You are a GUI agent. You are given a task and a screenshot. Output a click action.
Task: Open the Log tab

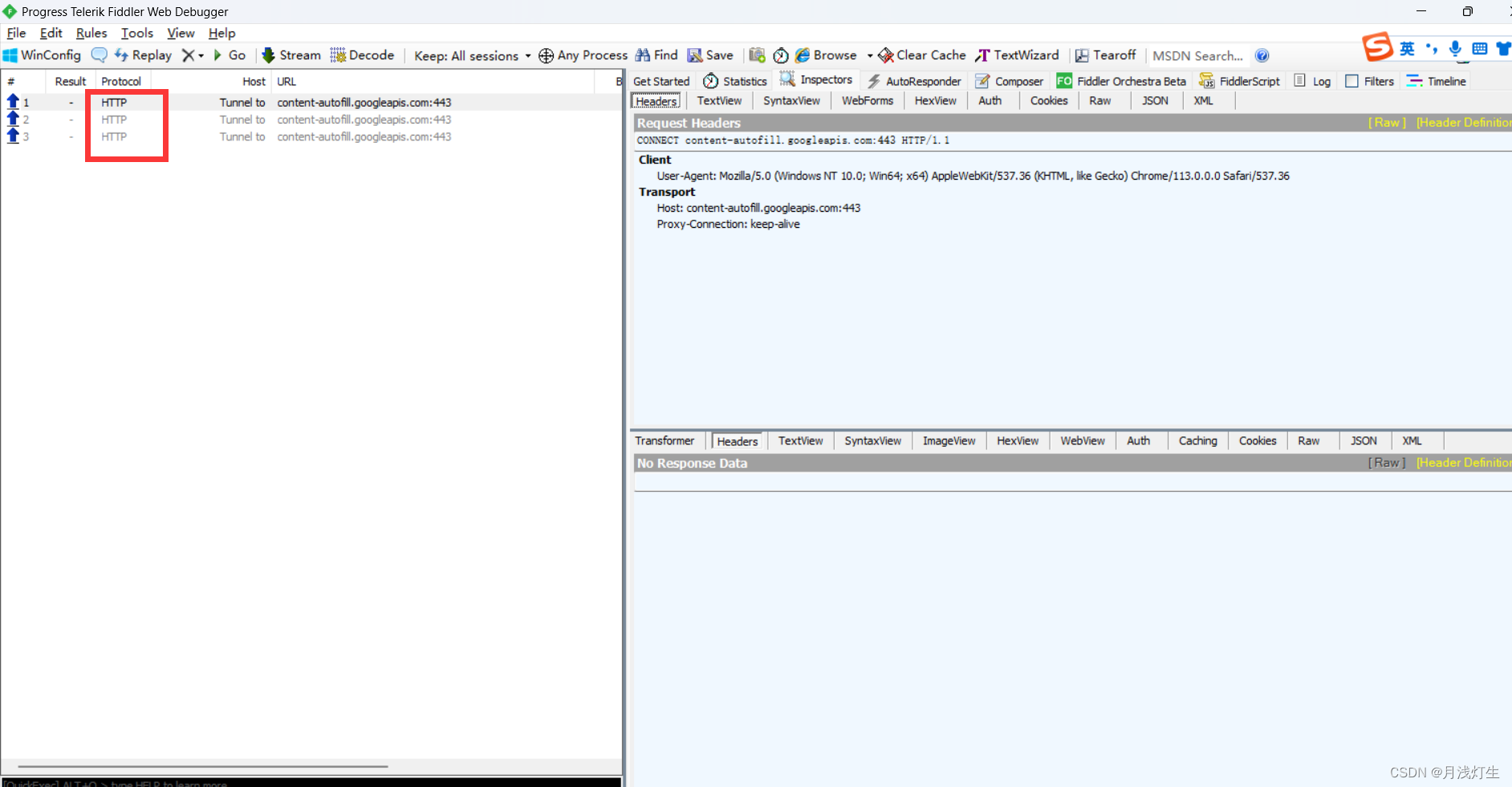click(x=1312, y=81)
